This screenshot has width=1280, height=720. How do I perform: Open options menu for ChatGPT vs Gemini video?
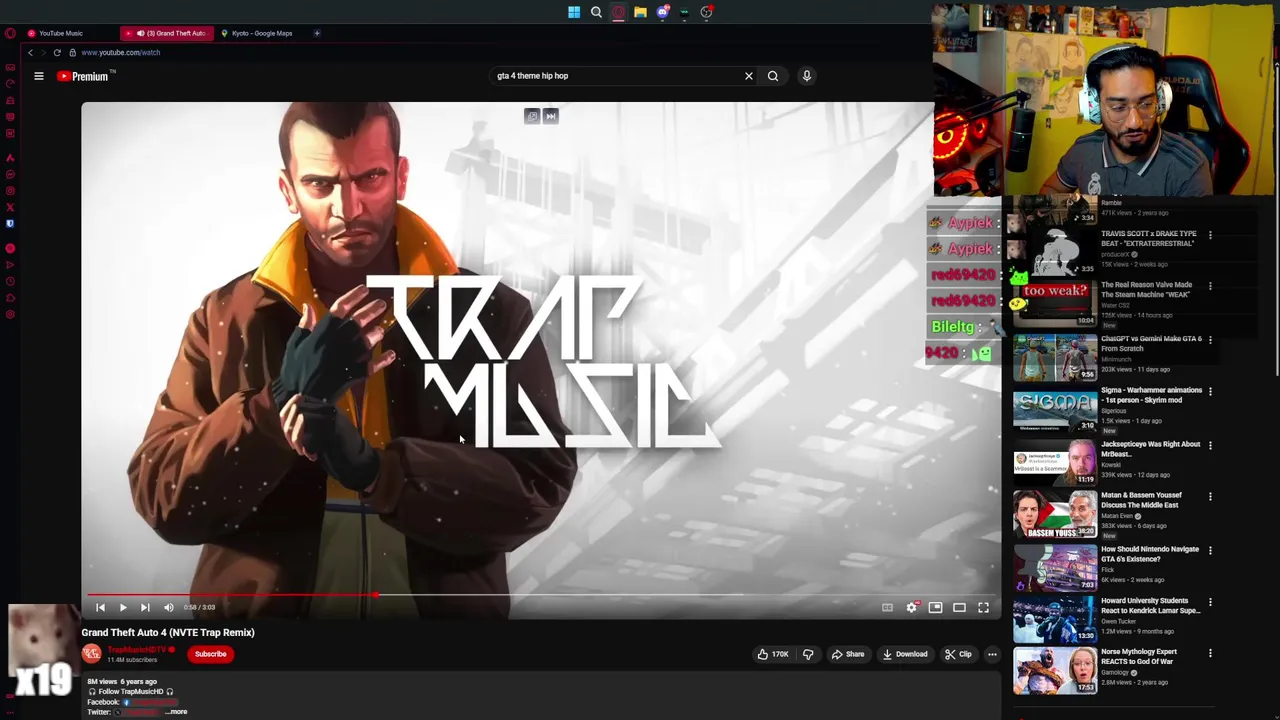pos(1210,340)
